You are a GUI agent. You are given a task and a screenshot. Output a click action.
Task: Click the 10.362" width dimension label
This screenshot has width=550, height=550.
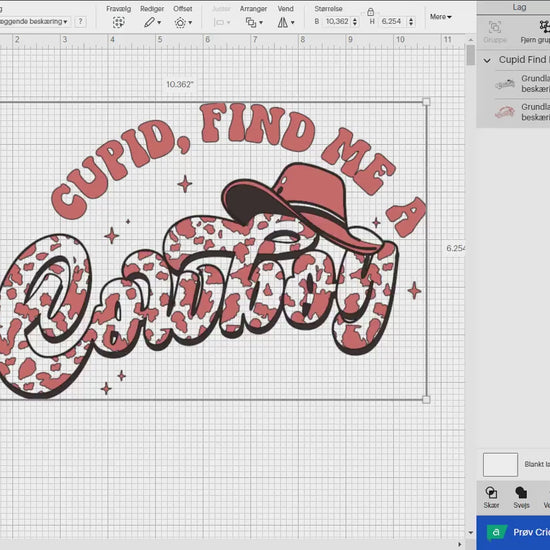pyautogui.click(x=180, y=84)
